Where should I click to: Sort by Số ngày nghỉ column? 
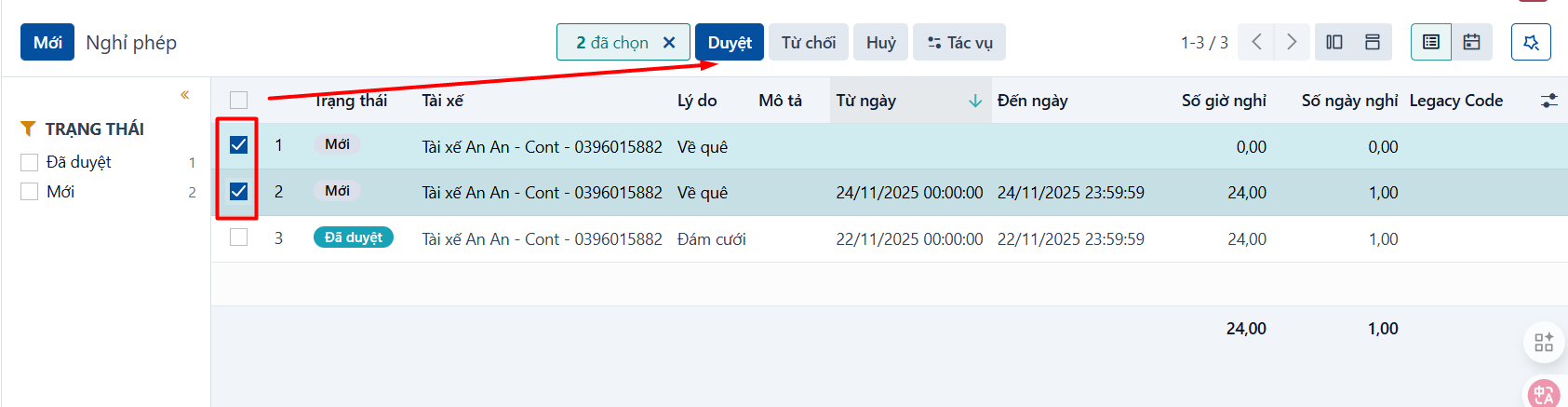click(x=1349, y=101)
